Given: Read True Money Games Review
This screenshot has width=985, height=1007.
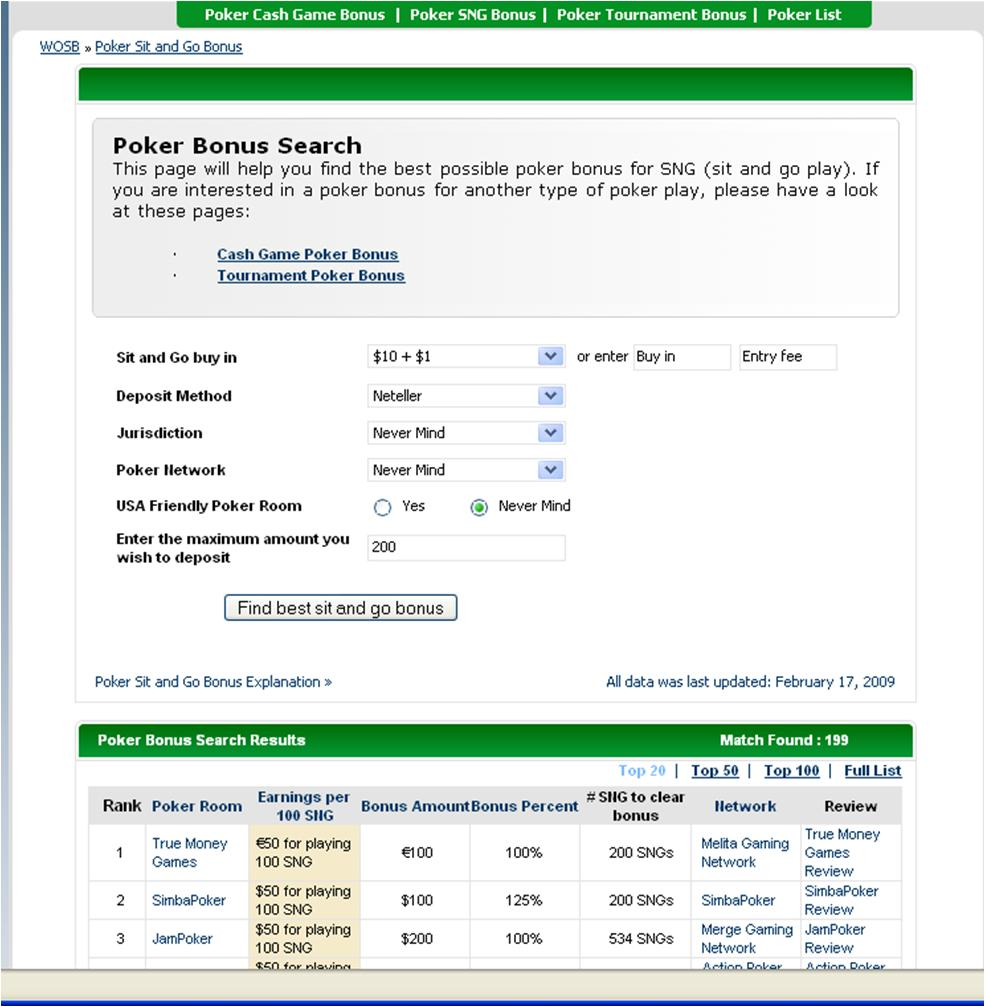Looking at the screenshot, I should (x=842, y=853).
